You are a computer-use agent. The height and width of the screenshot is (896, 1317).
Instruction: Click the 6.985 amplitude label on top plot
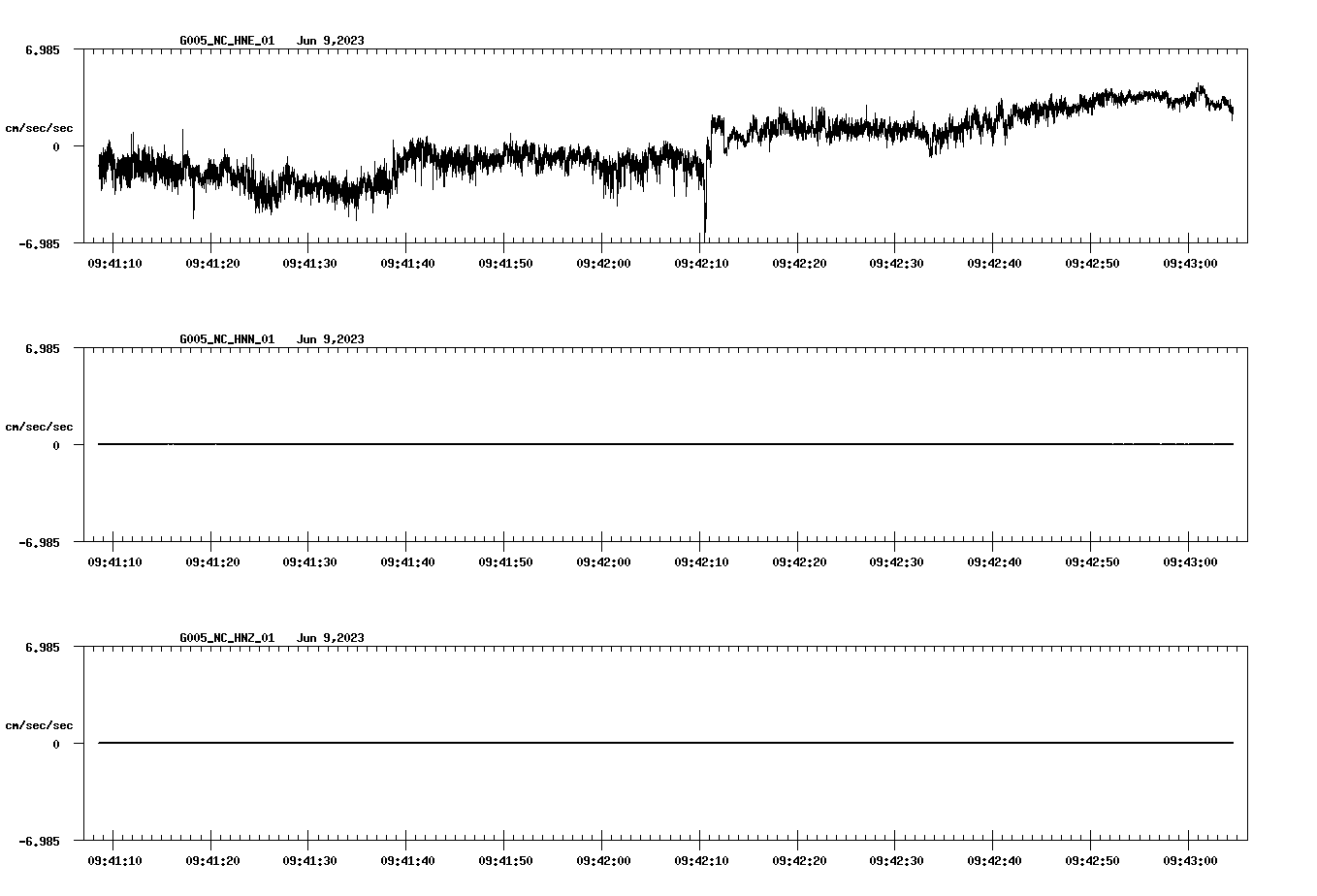coord(41,48)
